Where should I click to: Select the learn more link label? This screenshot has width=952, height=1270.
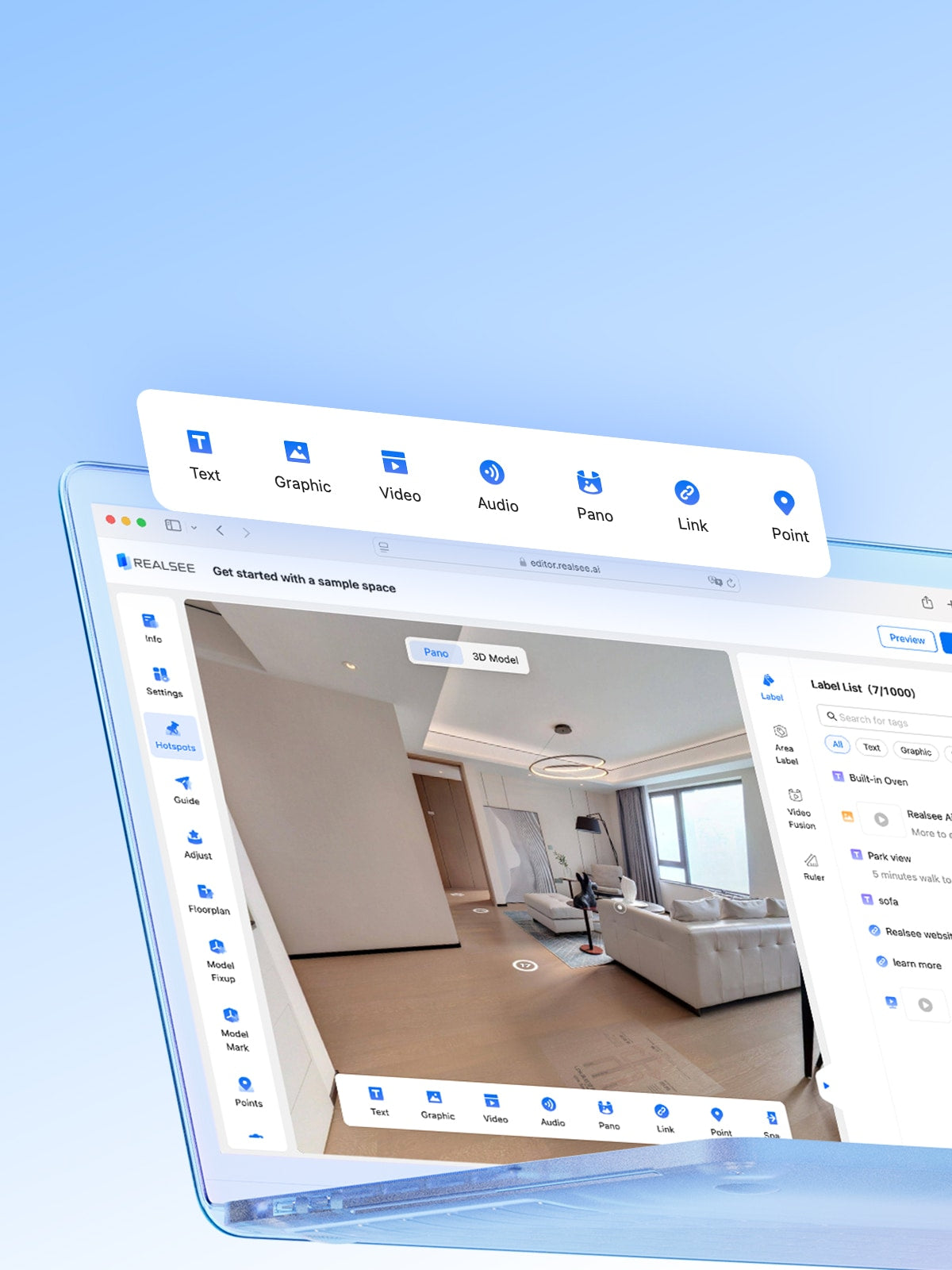[909, 963]
